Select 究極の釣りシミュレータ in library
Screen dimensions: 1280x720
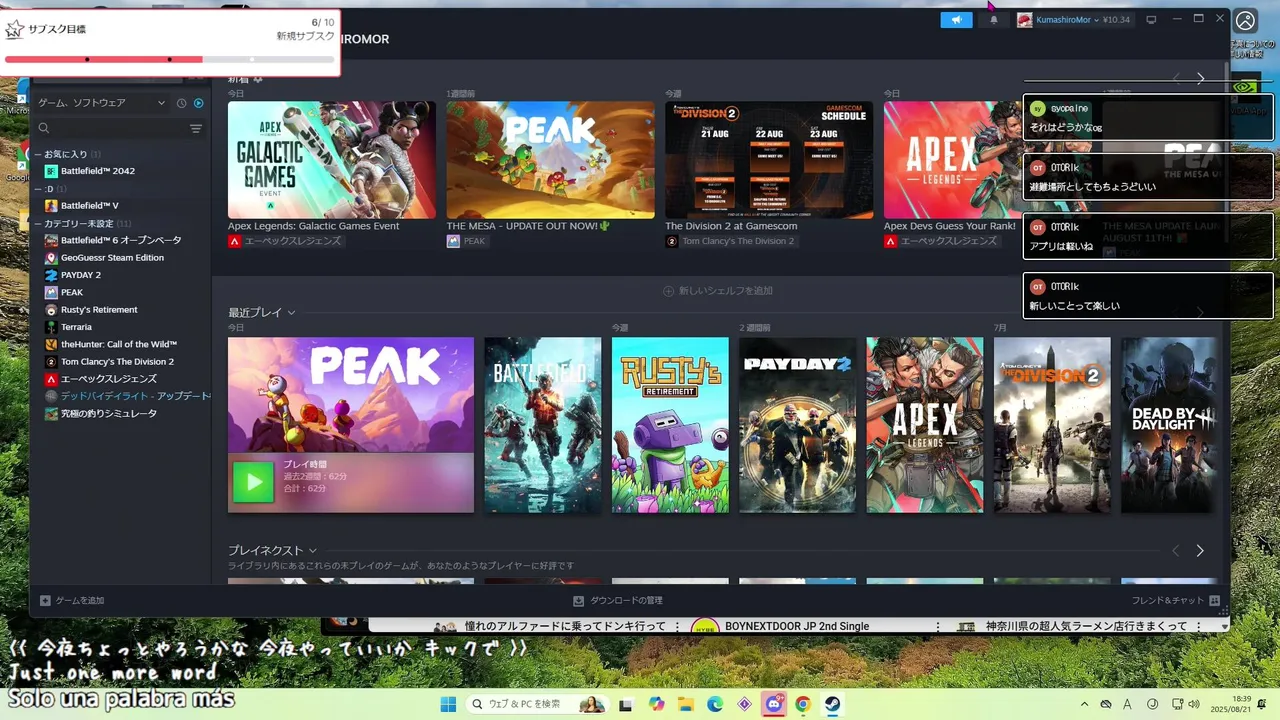click(109, 413)
